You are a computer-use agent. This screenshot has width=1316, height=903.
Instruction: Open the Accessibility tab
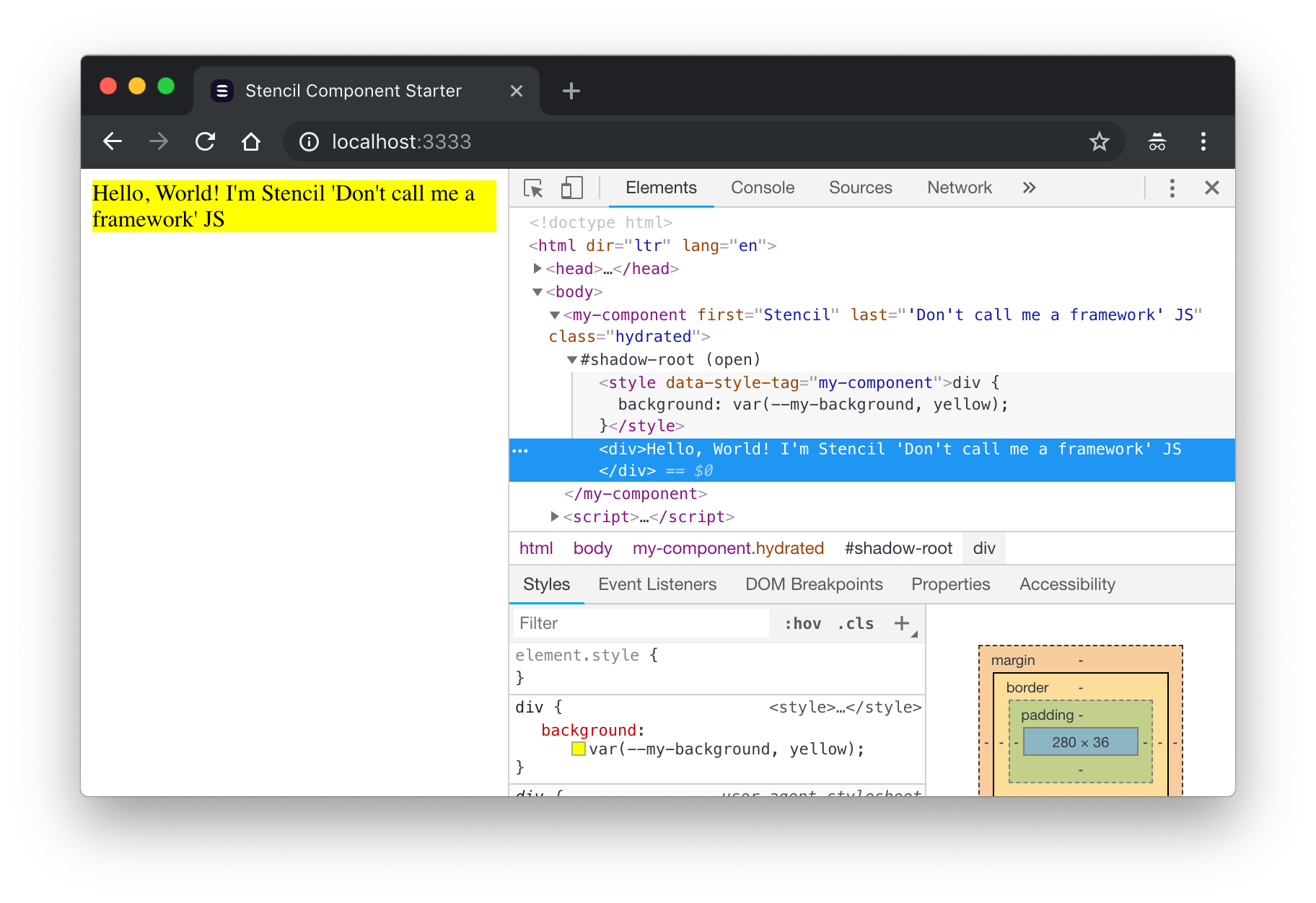(1067, 584)
